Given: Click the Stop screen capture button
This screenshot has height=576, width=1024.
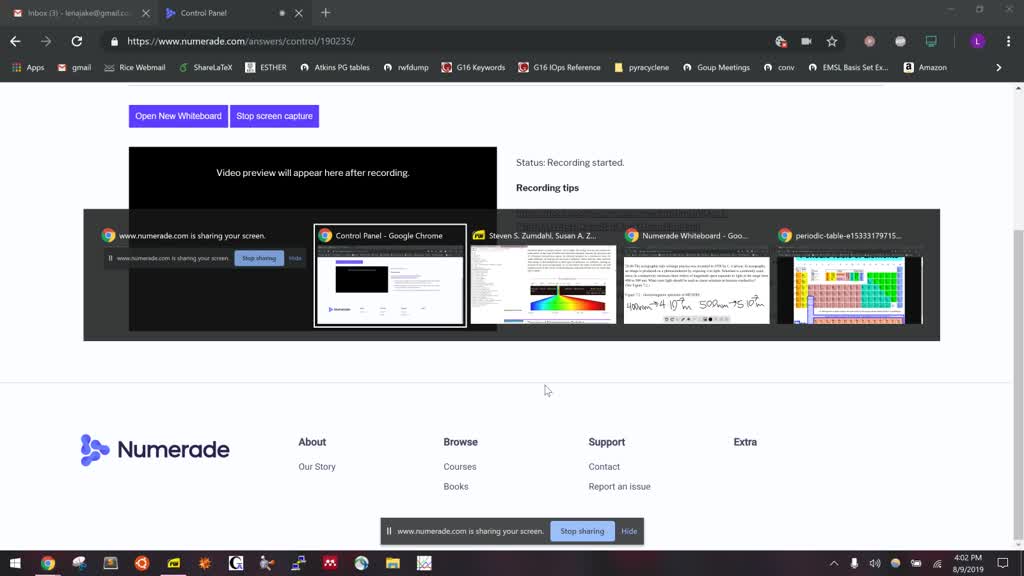Looking at the screenshot, I should point(274,116).
